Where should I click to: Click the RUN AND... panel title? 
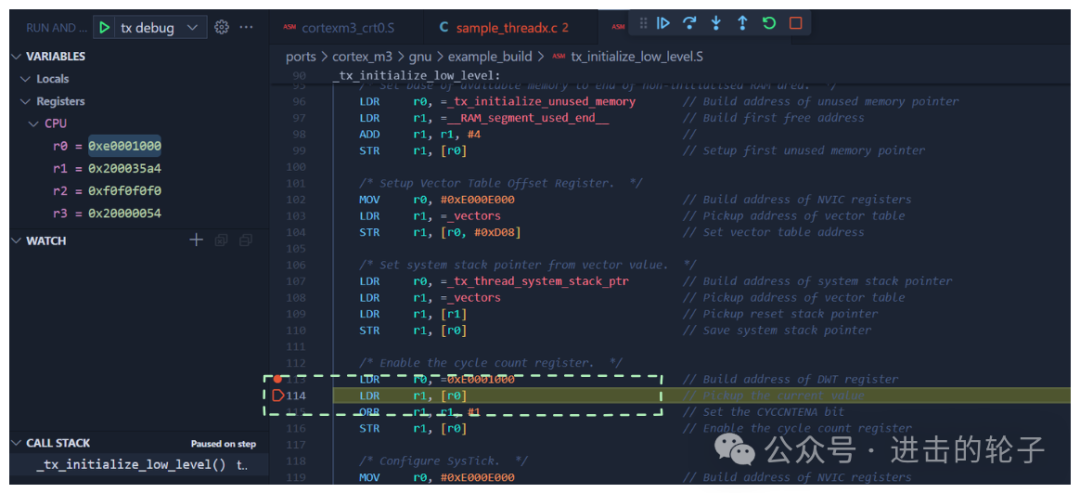pos(56,28)
